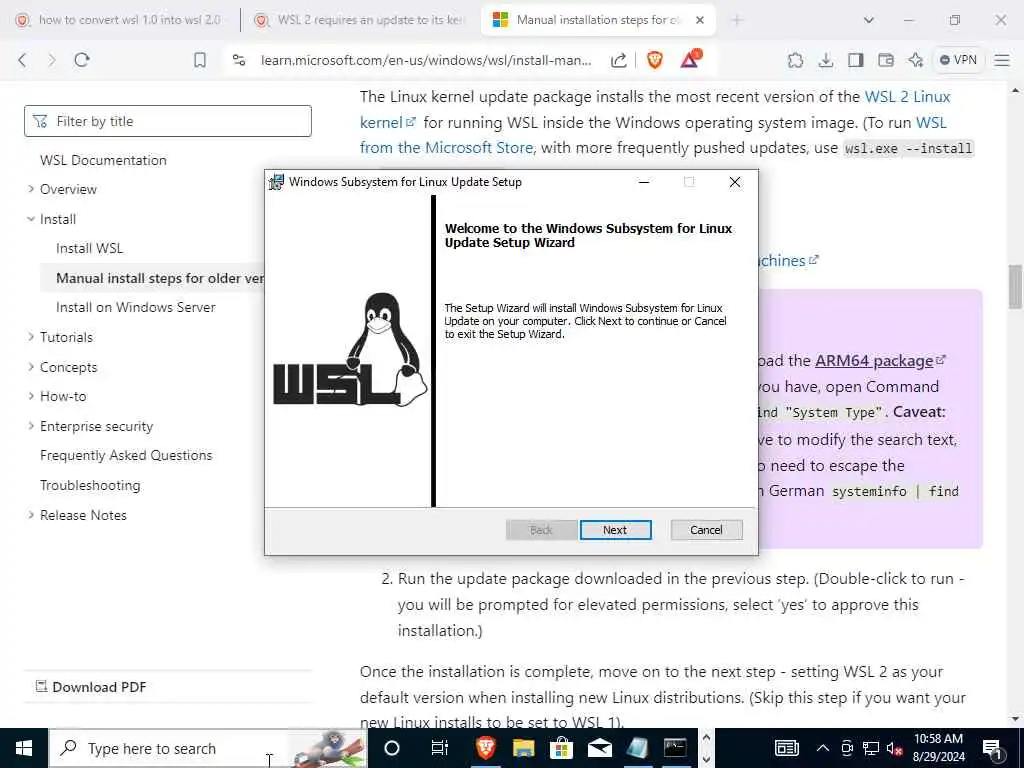Open the Windows Start menu
Screen dimensions: 1024x768
[24, 748]
